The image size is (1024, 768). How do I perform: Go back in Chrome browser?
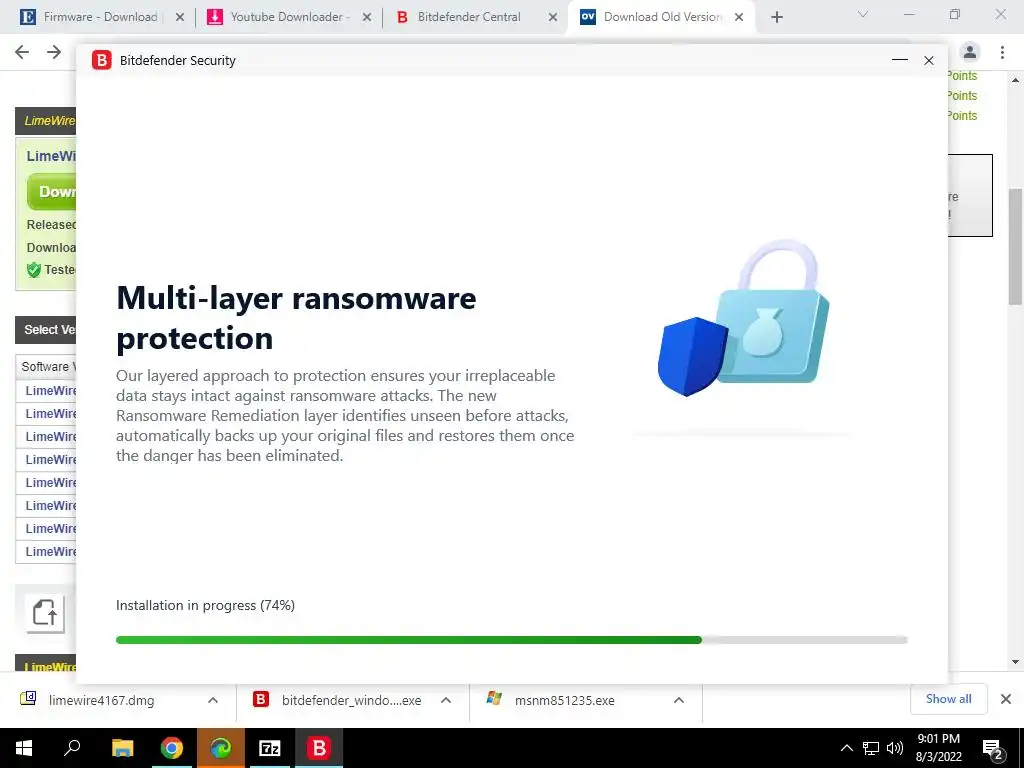pyautogui.click(x=22, y=52)
